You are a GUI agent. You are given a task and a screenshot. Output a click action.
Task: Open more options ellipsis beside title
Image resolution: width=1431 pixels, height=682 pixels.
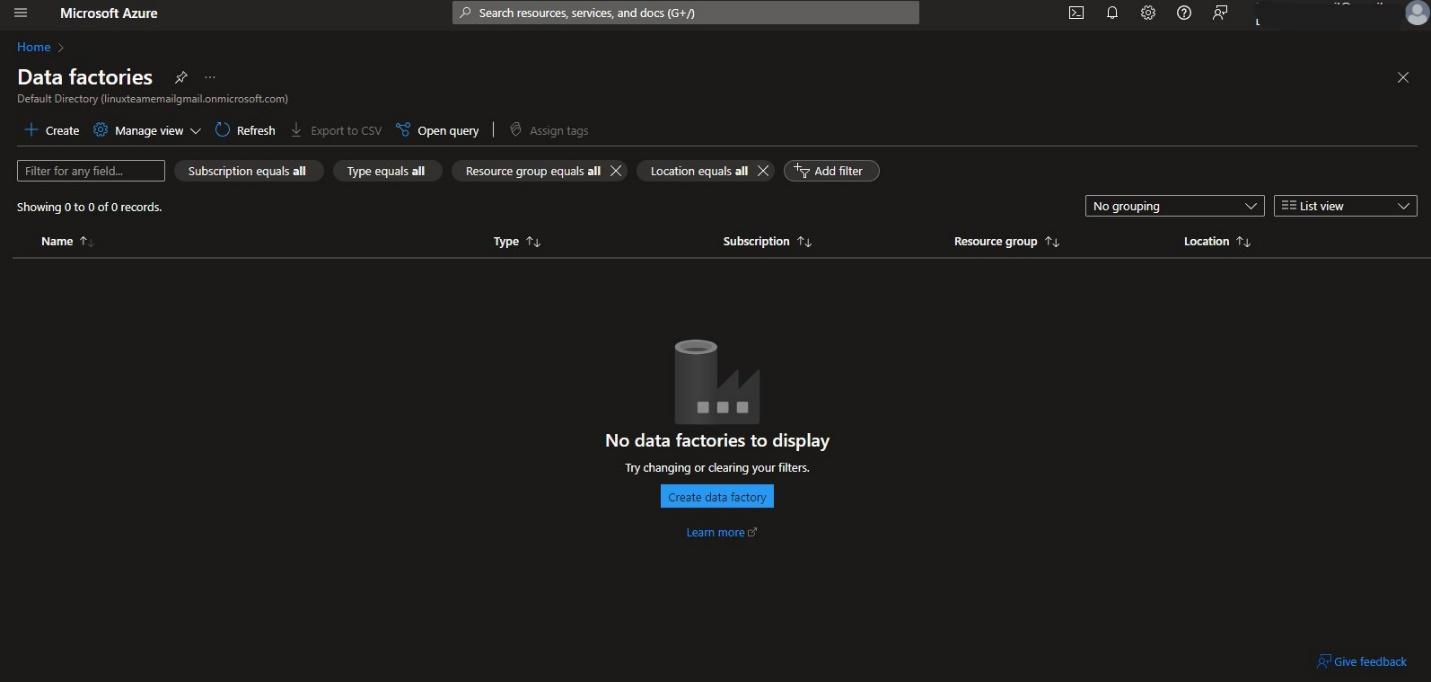coord(210,77)
